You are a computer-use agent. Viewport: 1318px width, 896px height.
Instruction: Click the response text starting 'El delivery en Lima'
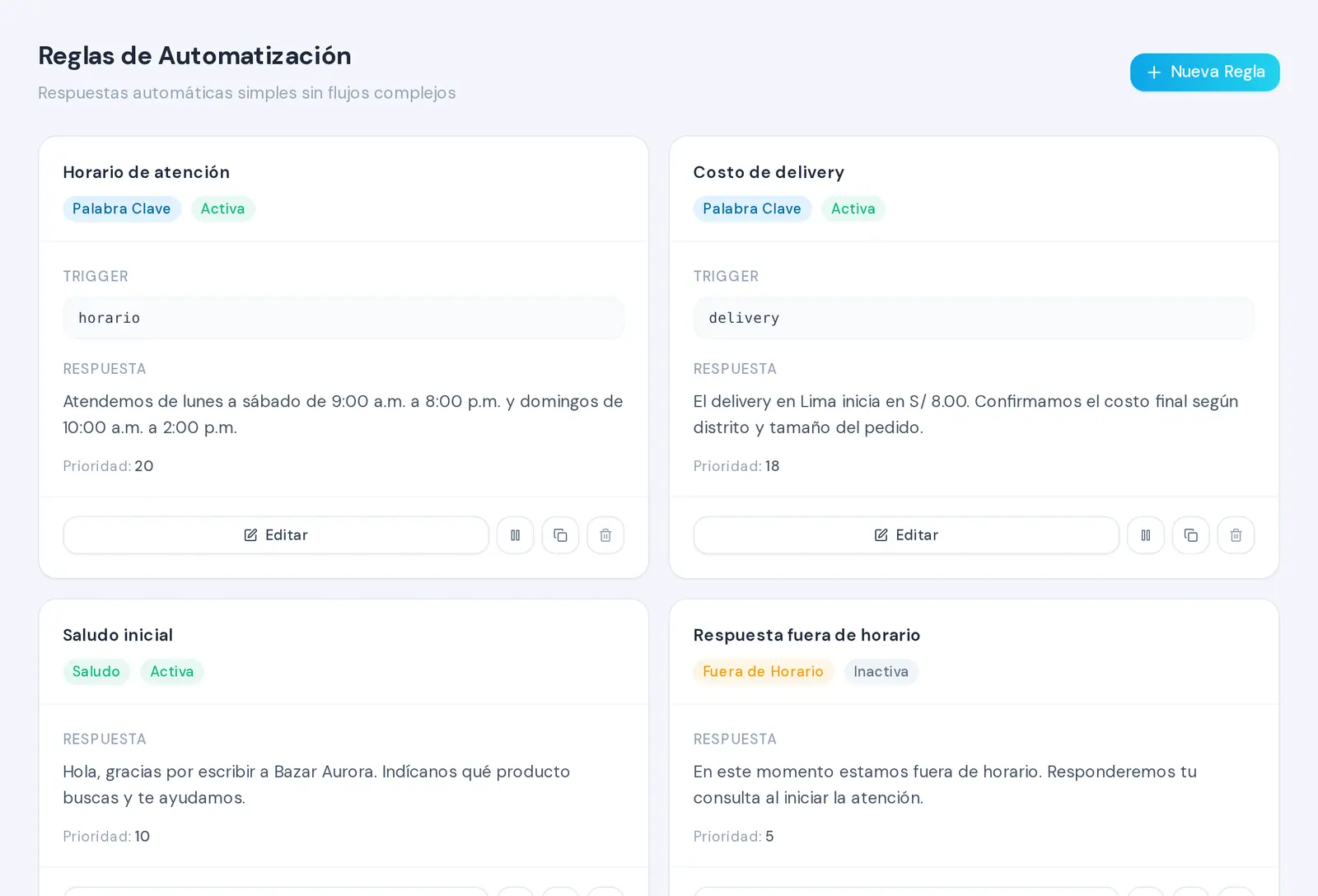pos(965,414)
